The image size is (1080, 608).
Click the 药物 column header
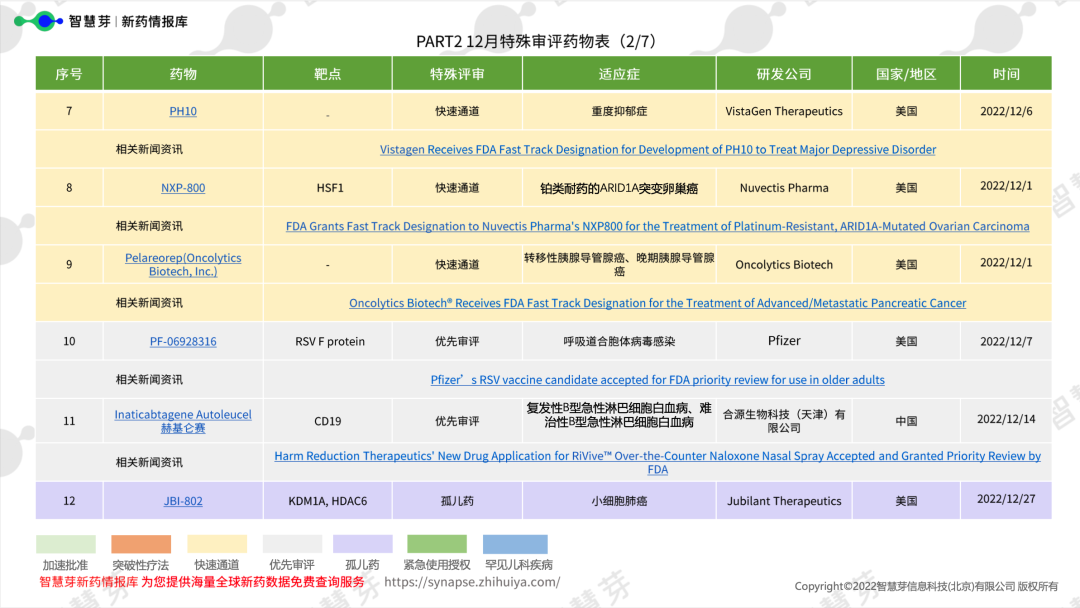(x=183, y=74)
